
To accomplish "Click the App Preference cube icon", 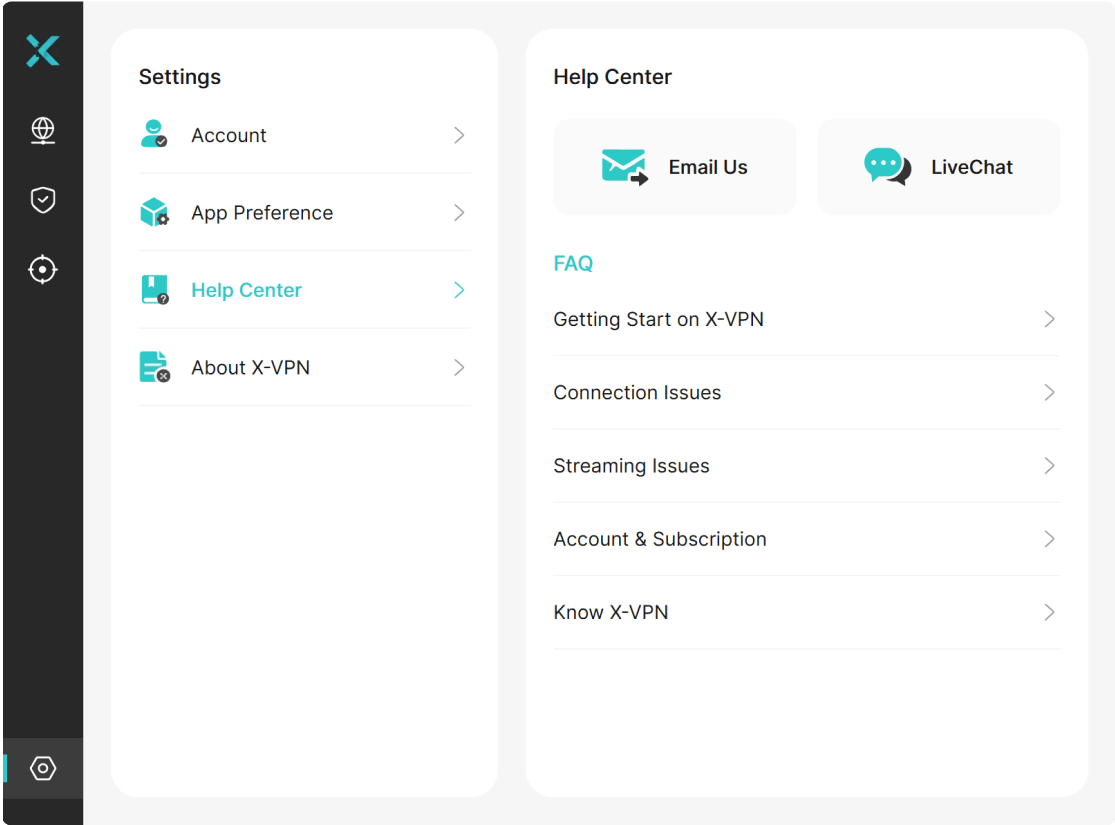I will click(154, 212).
